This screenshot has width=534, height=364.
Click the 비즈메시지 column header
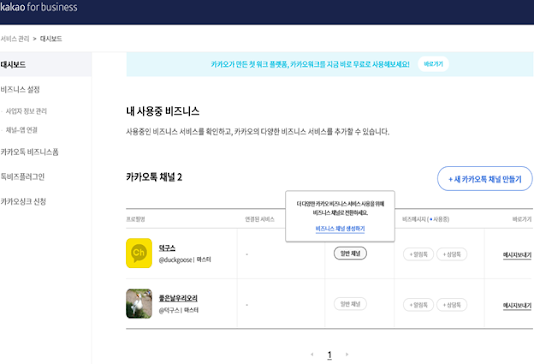coord(425,219)
